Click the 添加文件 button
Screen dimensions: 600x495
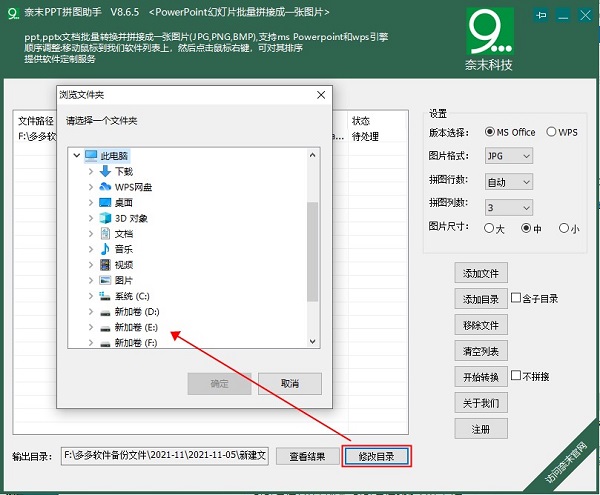(x=481, y=273)
